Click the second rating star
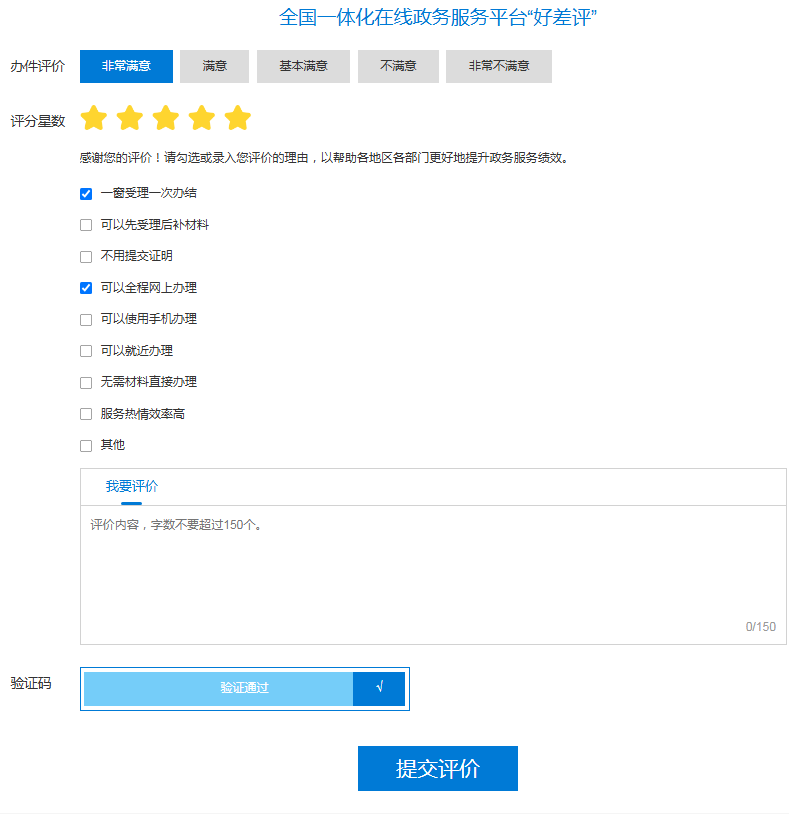This screenshot has width=789, height=814. tap(130, 119)
